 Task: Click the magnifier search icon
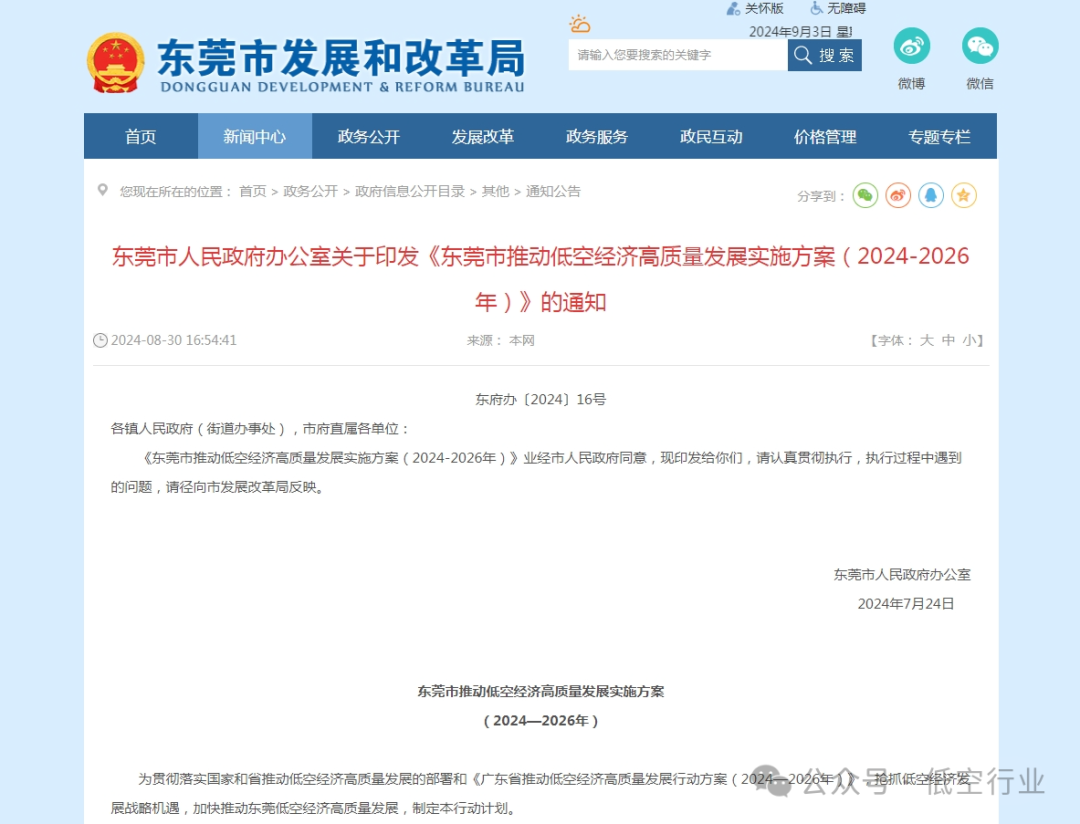pos(801,55)
